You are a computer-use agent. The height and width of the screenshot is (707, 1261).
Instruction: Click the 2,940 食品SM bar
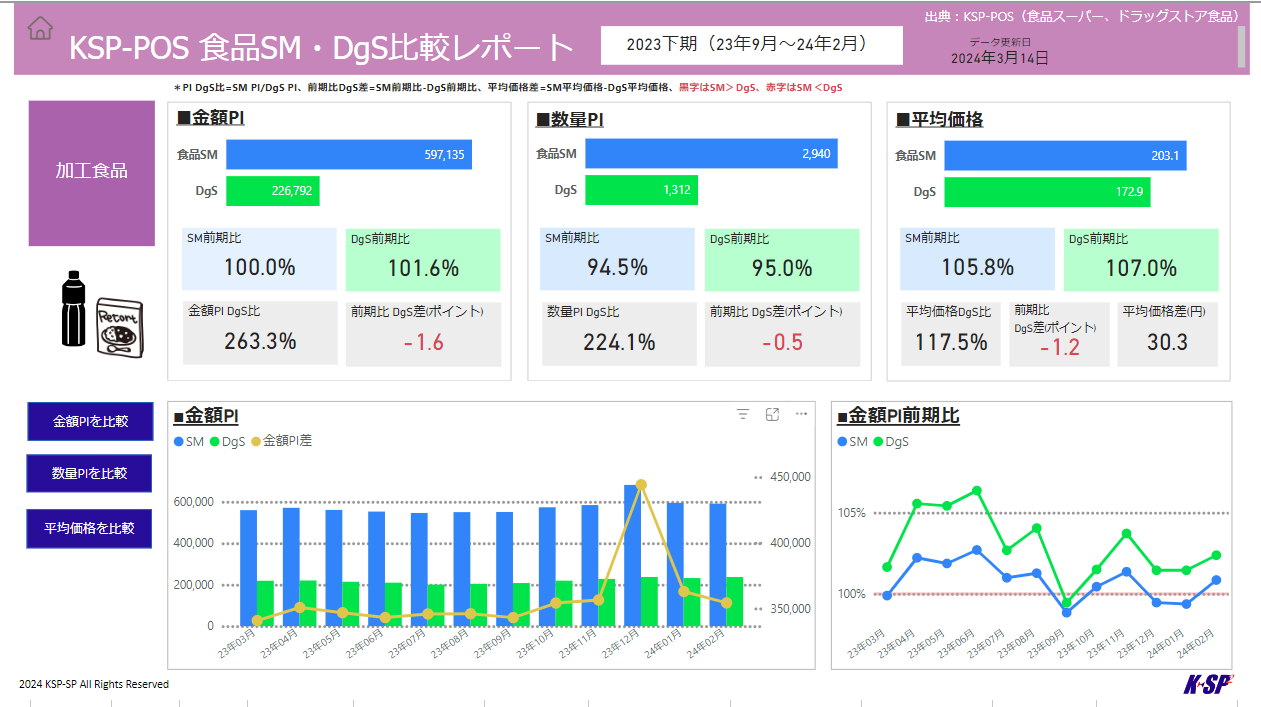[711, 154]
